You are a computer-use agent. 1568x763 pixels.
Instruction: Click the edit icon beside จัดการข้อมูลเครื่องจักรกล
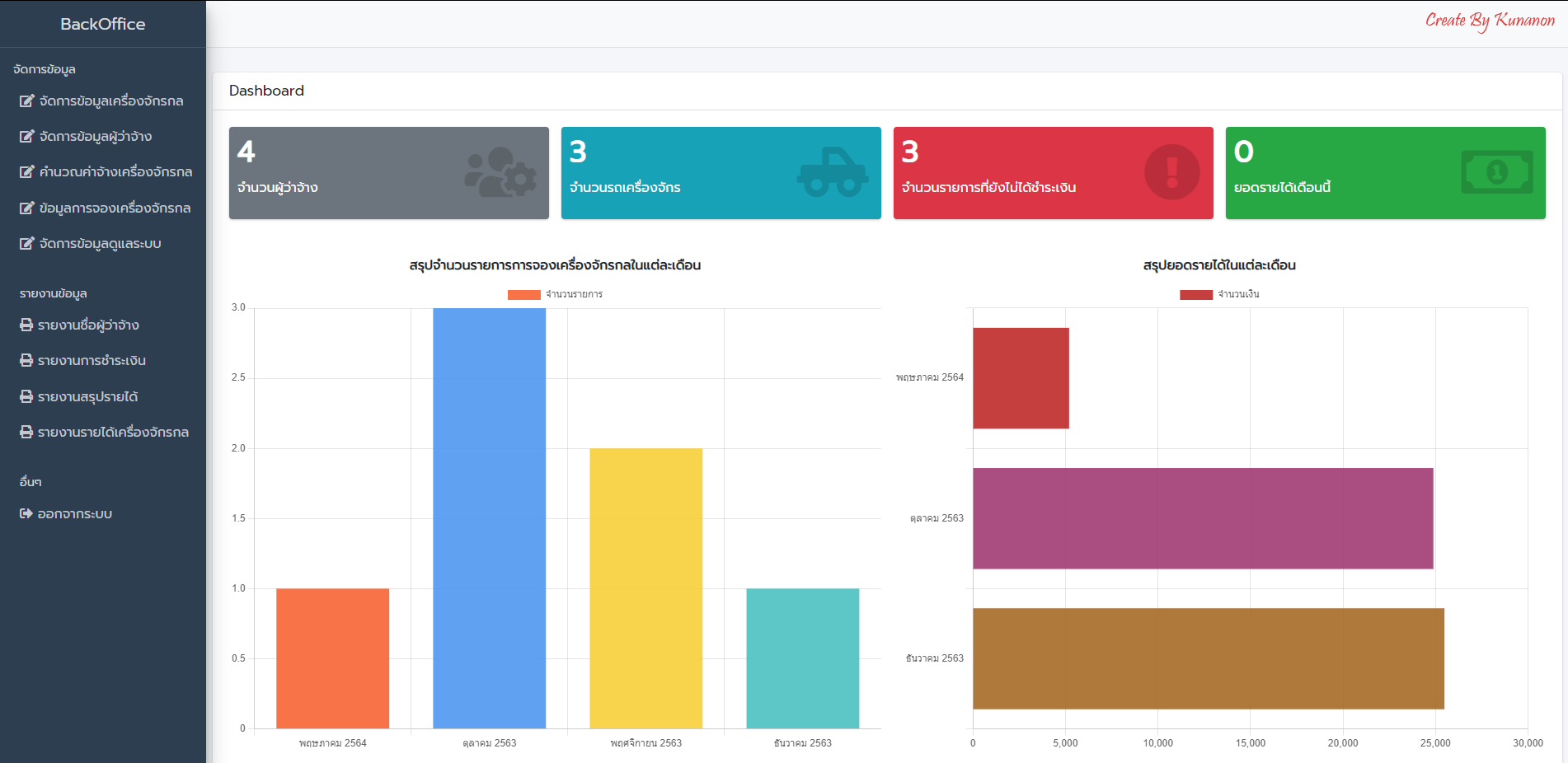[x=26, y=101]
